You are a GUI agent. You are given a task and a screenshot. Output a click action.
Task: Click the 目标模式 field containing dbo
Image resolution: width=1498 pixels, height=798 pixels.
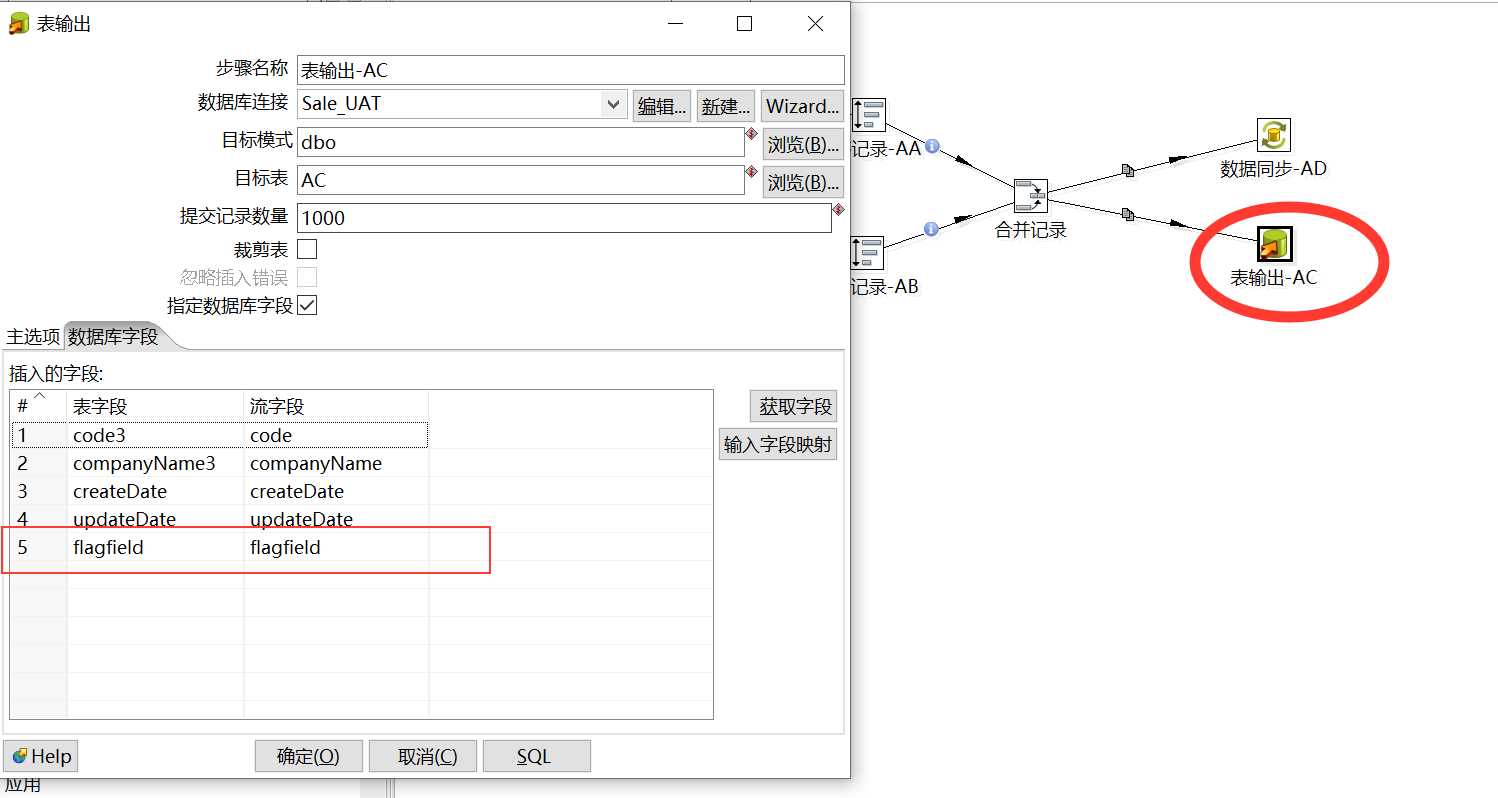tap(520, 142)
